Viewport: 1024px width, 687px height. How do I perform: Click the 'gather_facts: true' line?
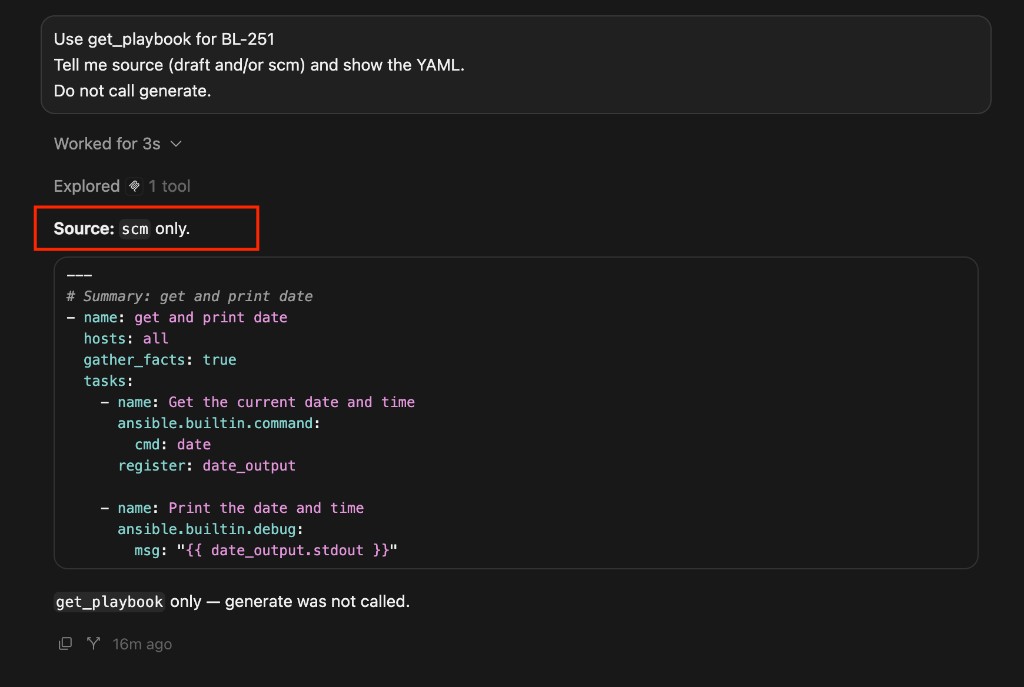pos(160,360)
